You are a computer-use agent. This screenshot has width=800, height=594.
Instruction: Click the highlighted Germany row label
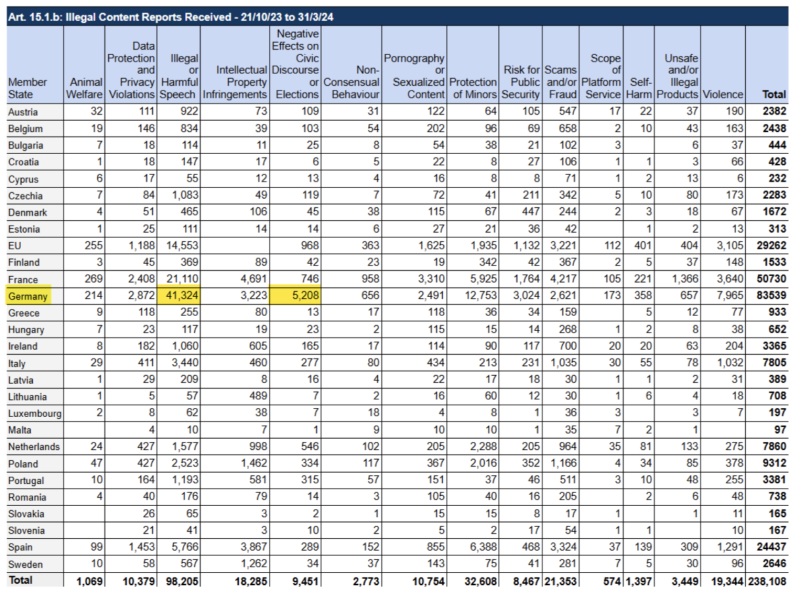point(31,298)
